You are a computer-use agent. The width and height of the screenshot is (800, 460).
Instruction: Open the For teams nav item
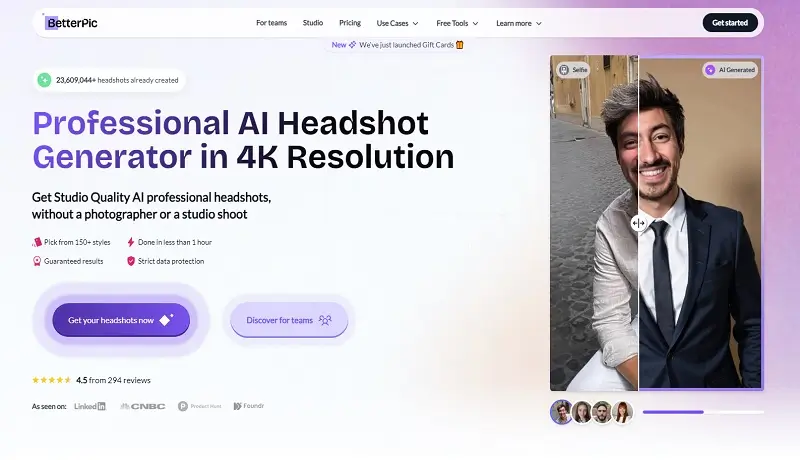click(270, 22)
